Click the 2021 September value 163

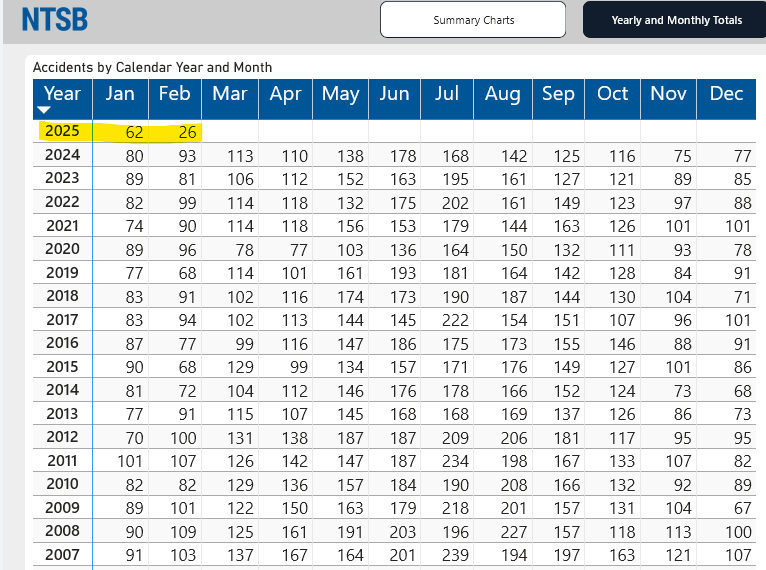(x=567, y=227)
